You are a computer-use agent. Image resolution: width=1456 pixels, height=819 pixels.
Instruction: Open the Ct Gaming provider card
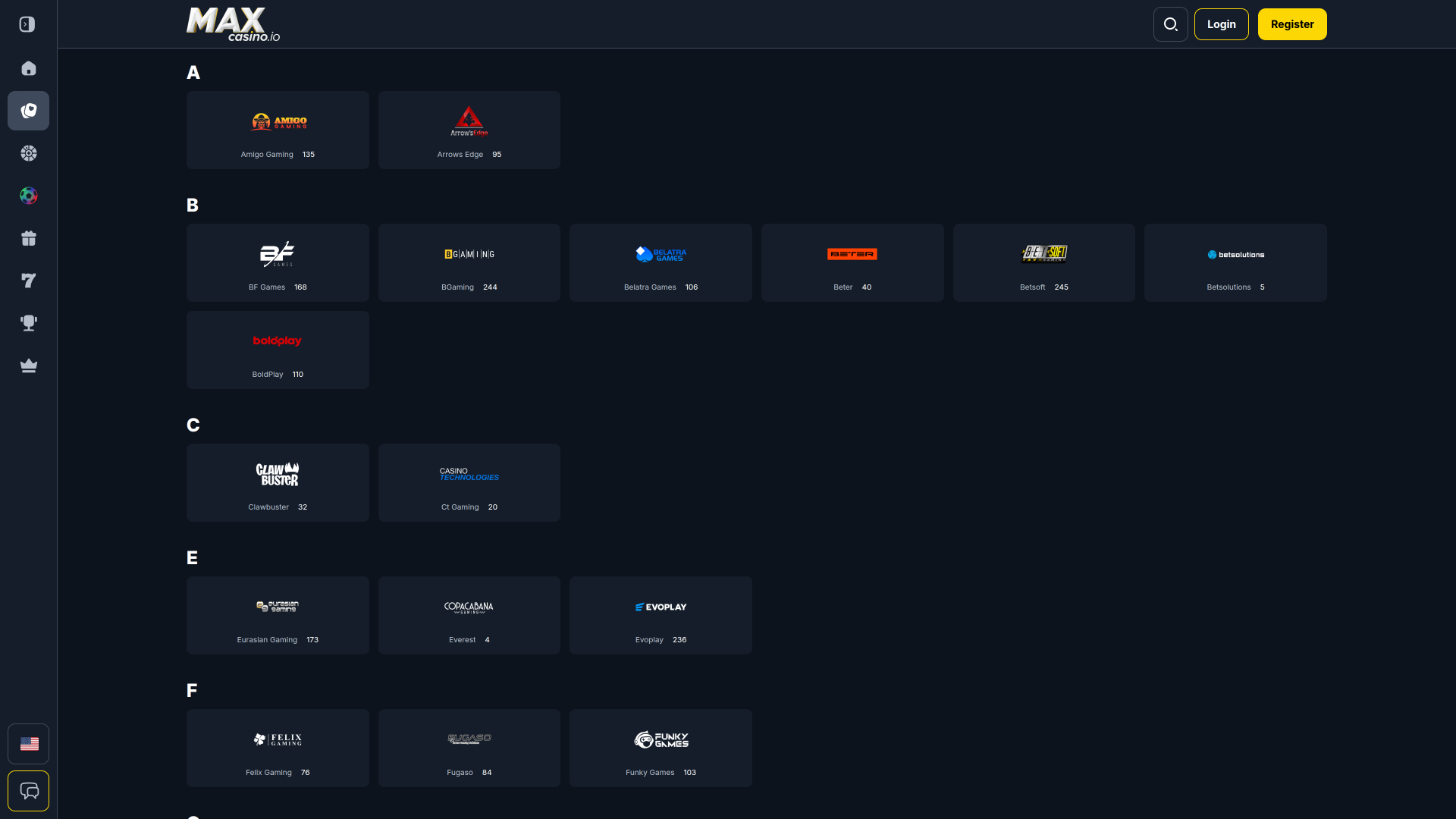[x=469, y=483]
